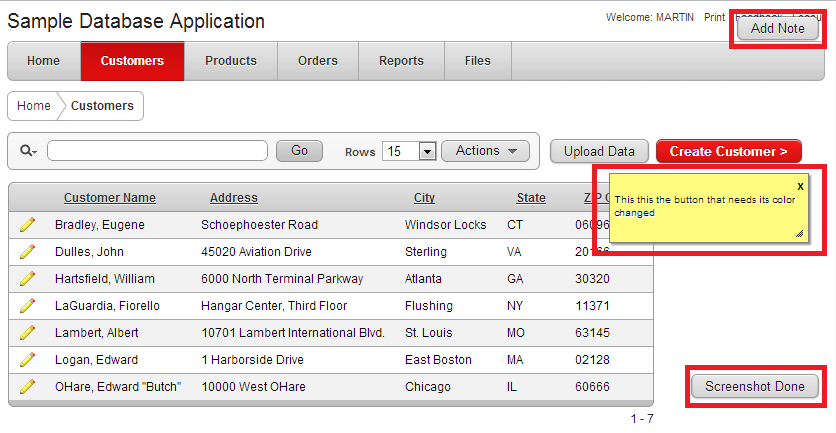Image resolution: width=836 pixels, height=433 pixels.
Task: Click the edit pencil for Hartsfield, William
Action: tap(27, 279)
